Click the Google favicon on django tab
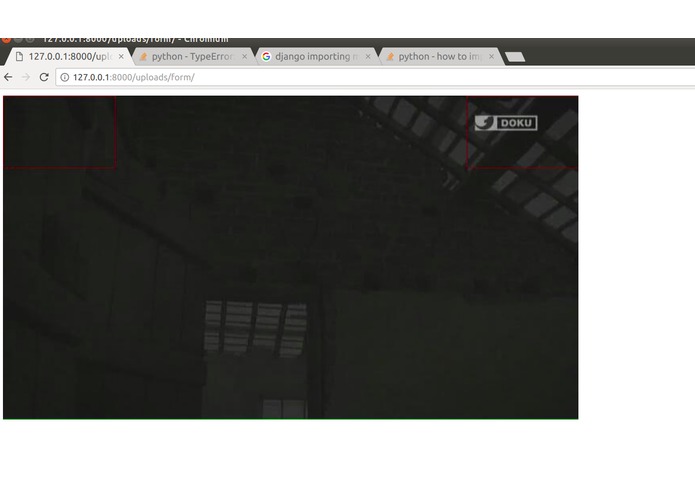695x494 pixels. click(266, 57)
